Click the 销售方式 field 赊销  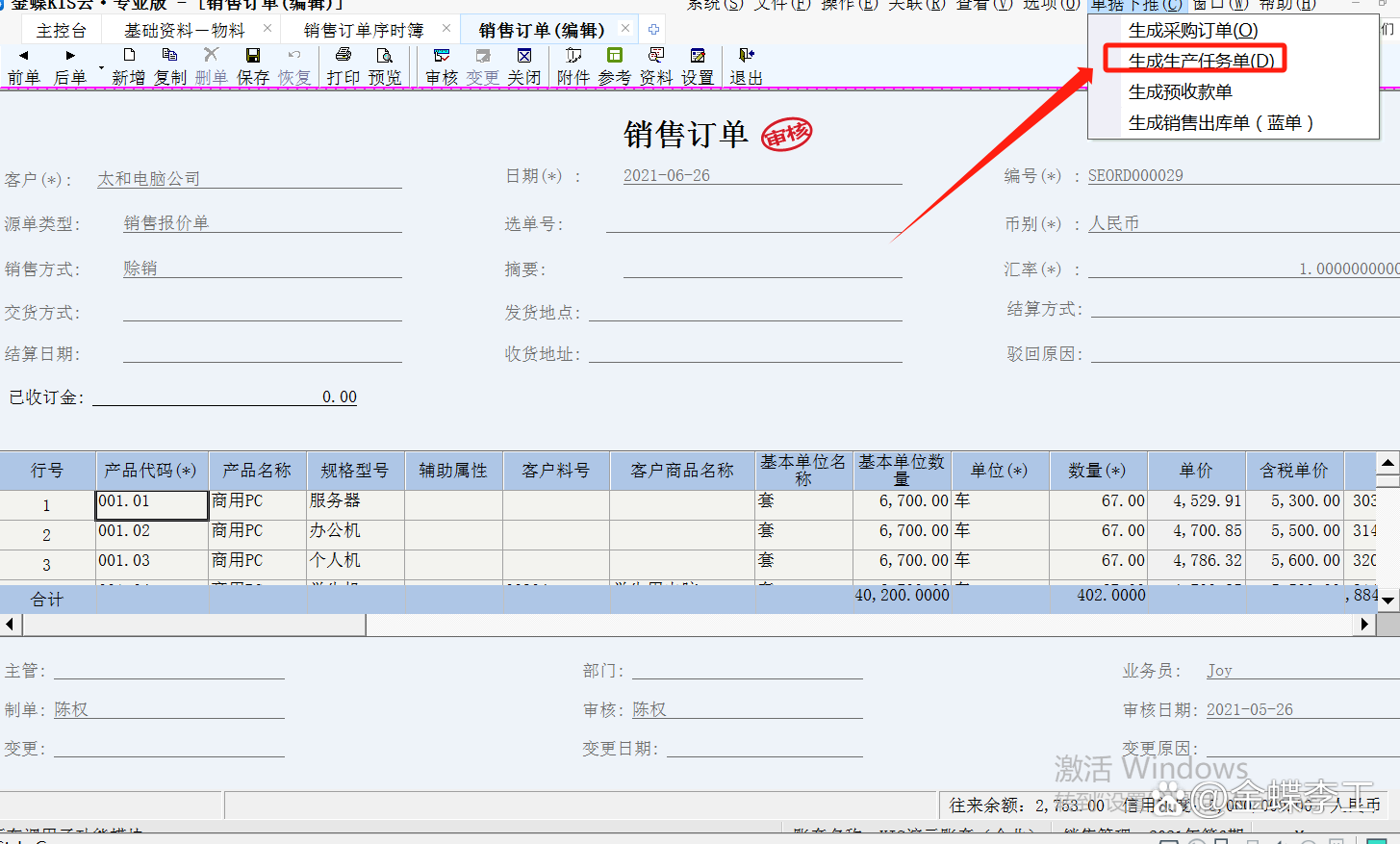point(263,269)
